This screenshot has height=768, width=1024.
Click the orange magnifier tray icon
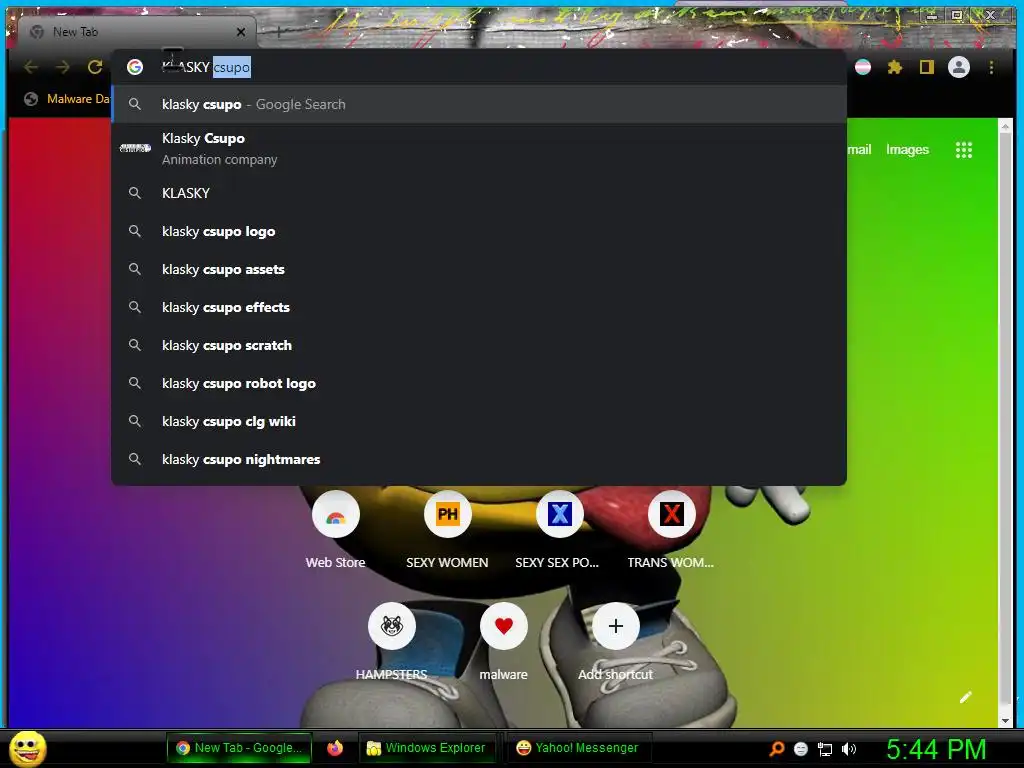point(776,748)
